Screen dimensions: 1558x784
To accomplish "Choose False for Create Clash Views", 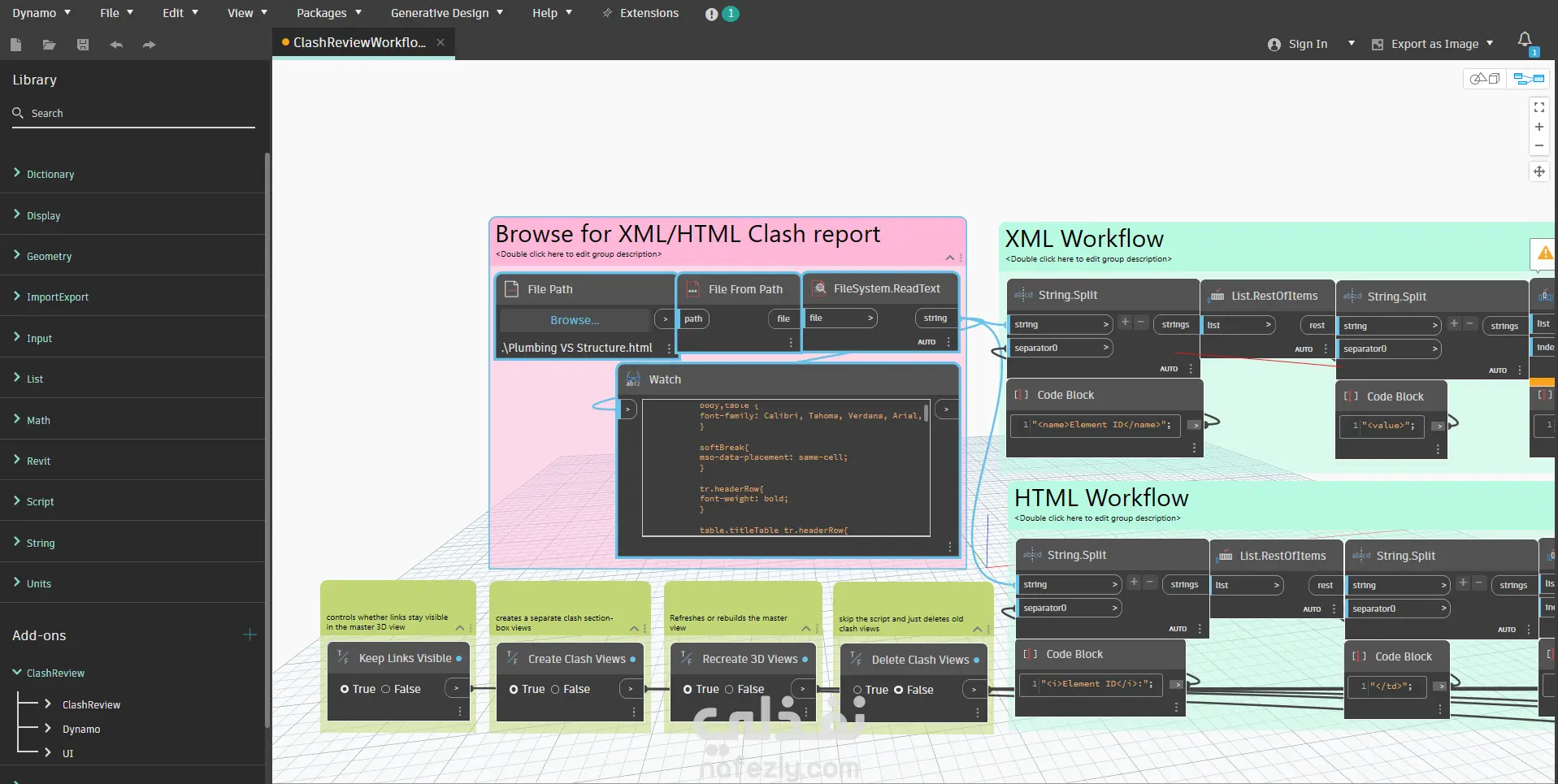I will click(555, 689).
